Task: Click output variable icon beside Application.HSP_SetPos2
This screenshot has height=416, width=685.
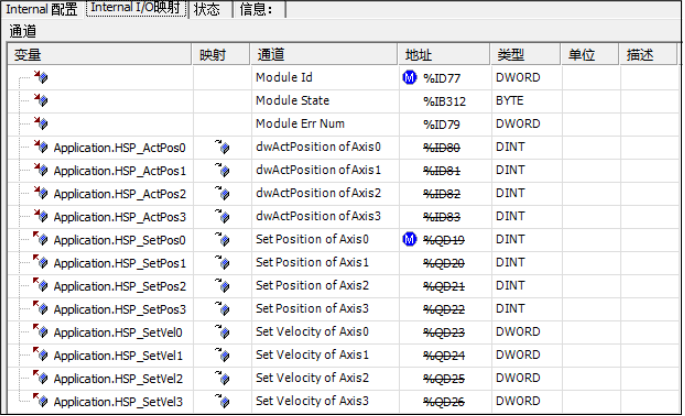Action: (41, 286)
